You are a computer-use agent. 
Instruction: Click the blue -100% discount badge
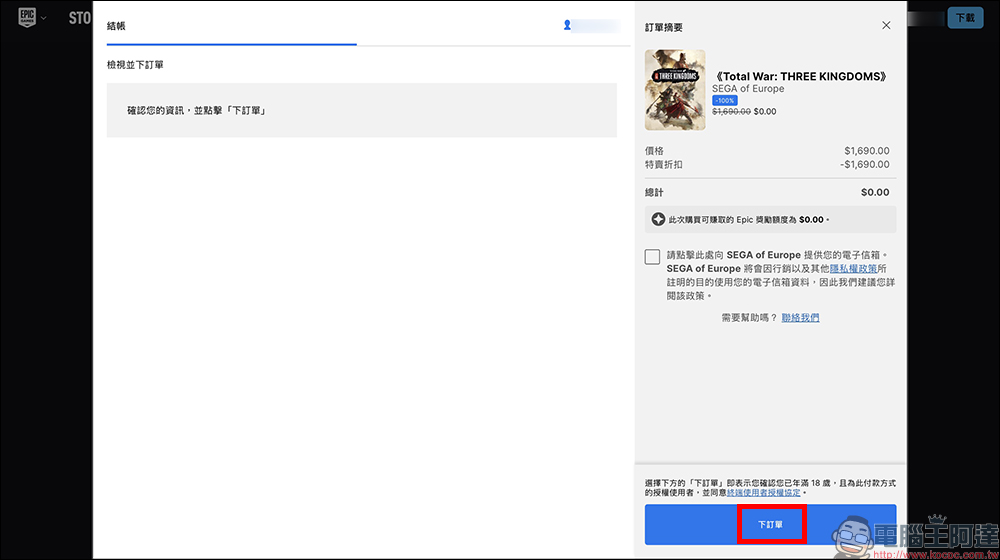pyautogui.click(x=725, y=100)
